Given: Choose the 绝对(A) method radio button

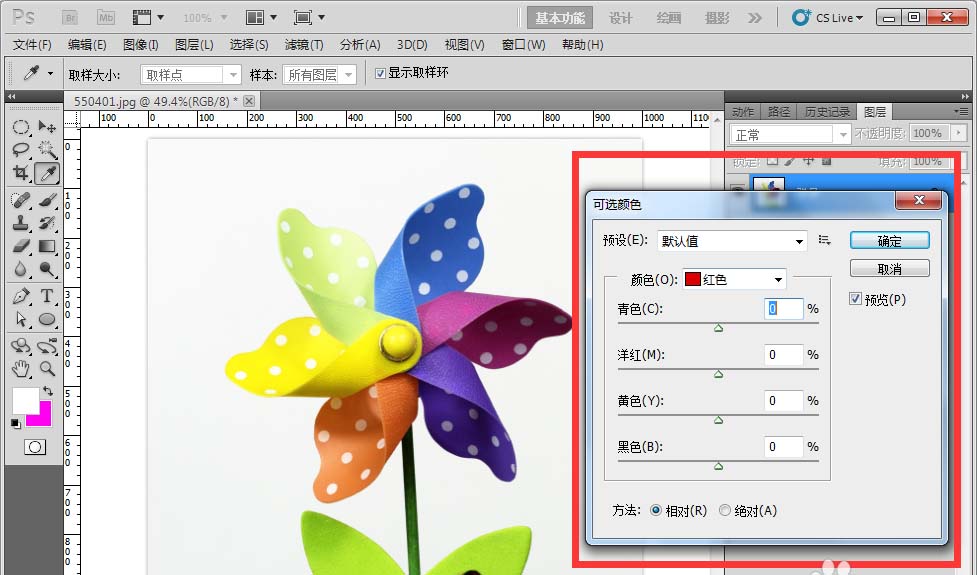Looking at the screenshot, I should pos(725,511).
